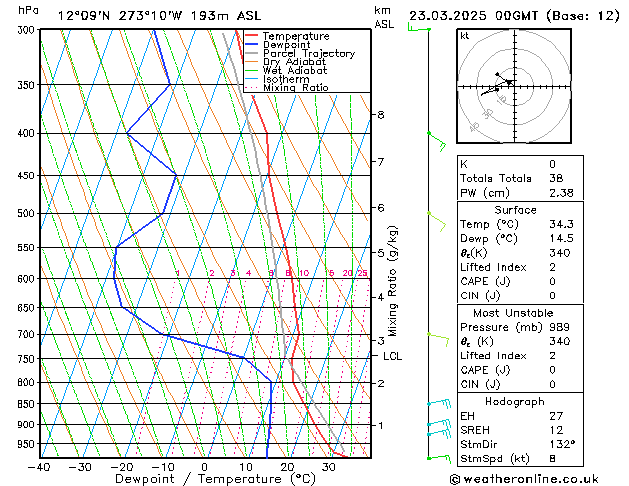Viewport: 629px width, 486px height.
Task: Click the 500 hPa pressure label
Action: point(28,213)
